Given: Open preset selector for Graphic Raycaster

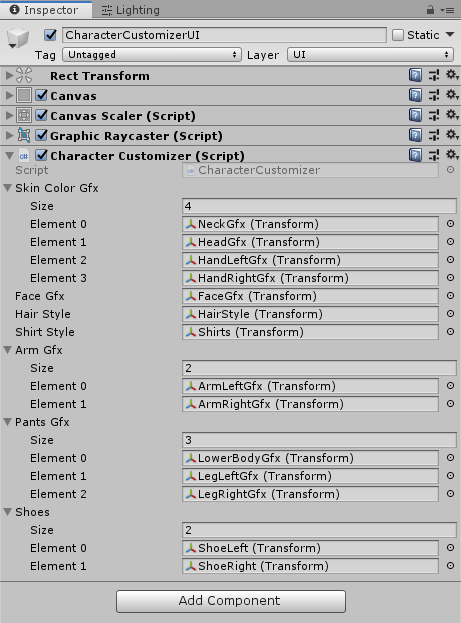Looking at the screenshot, I should click(434, 135).
